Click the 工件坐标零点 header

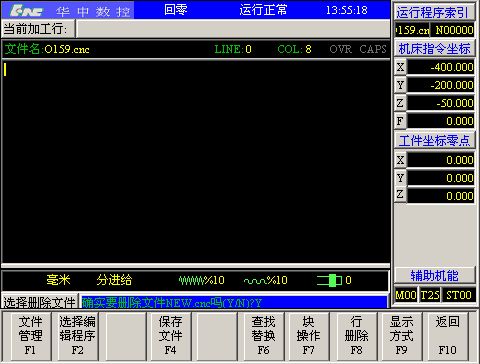pyautogui.click(x=434, y=141)
